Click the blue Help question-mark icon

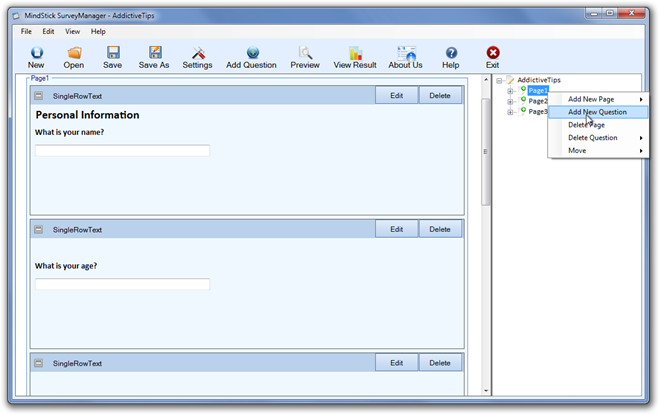coord(451,52)
